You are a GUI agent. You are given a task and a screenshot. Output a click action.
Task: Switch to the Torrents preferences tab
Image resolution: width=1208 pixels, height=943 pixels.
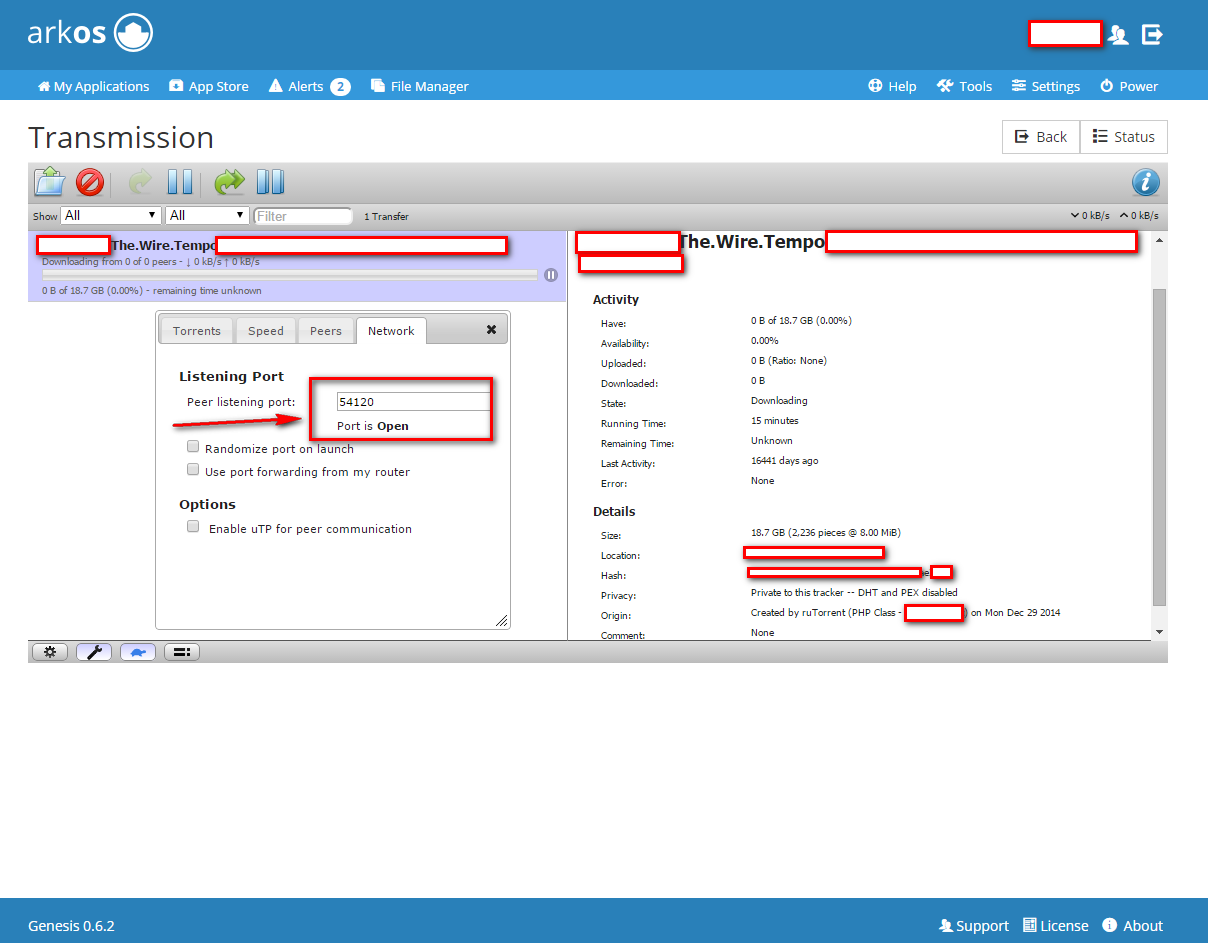point(197,331)
